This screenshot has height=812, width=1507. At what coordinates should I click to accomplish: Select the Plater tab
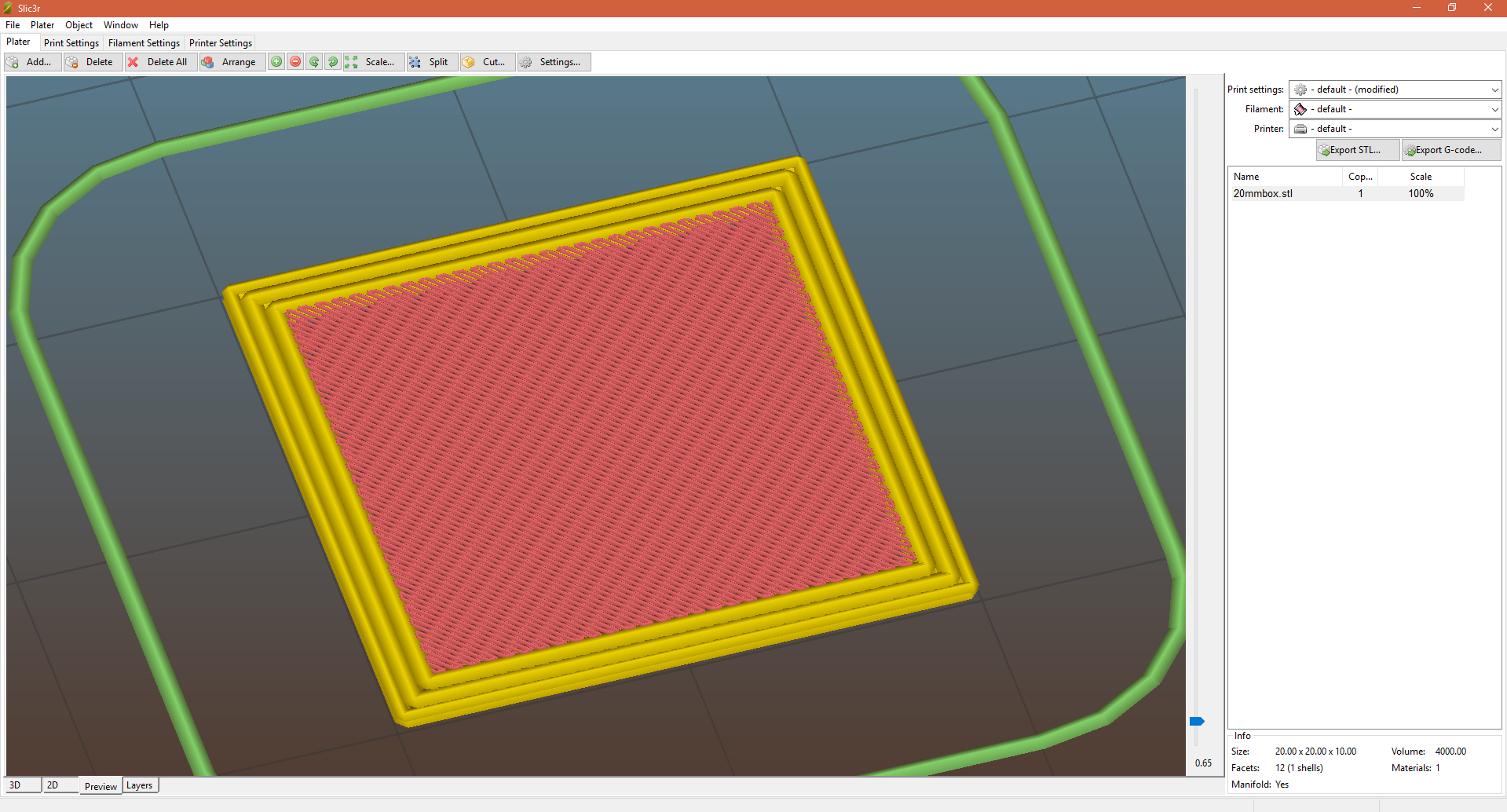point(18,42)
